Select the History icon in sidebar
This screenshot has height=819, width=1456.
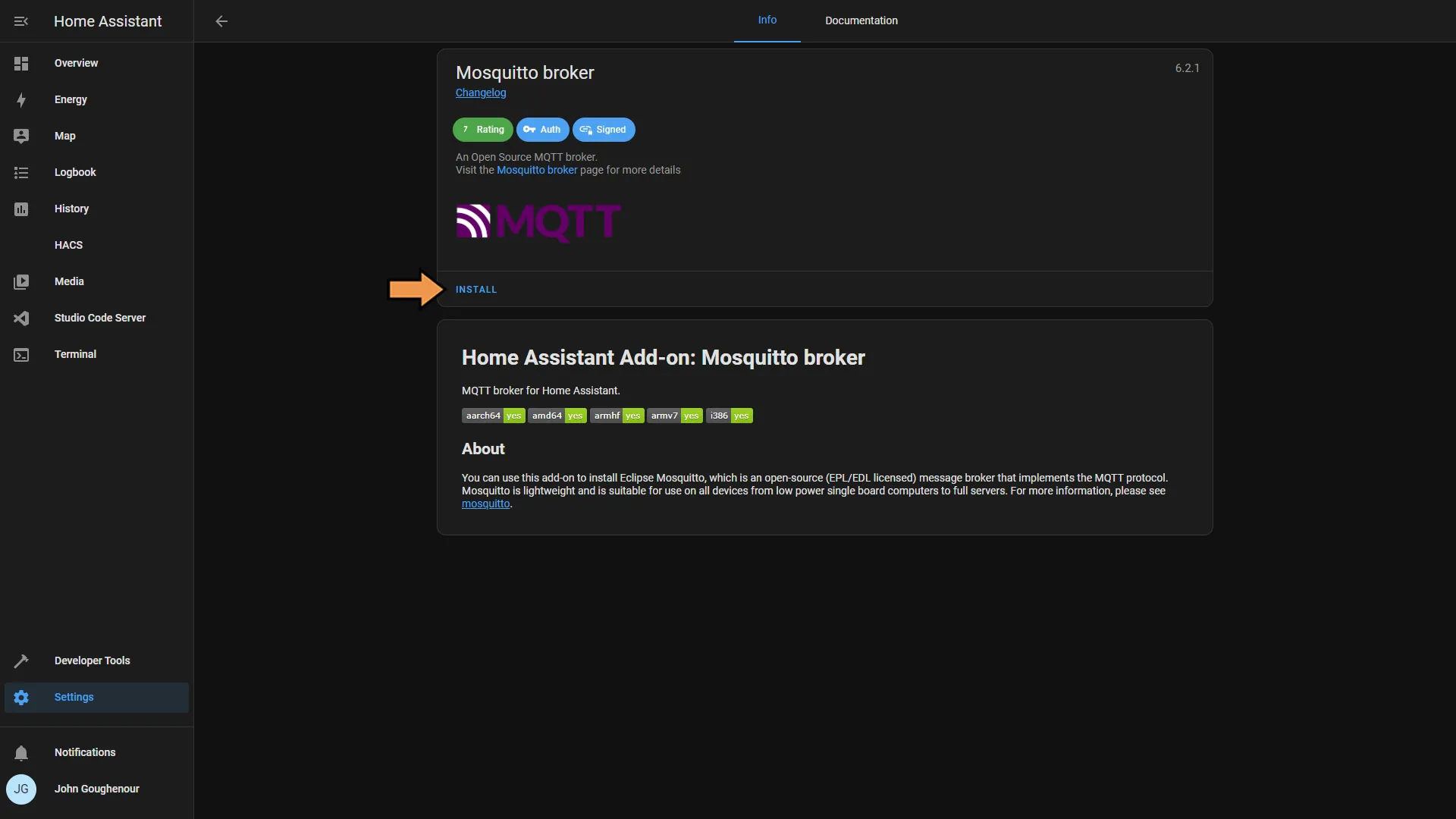click(21, 209)
